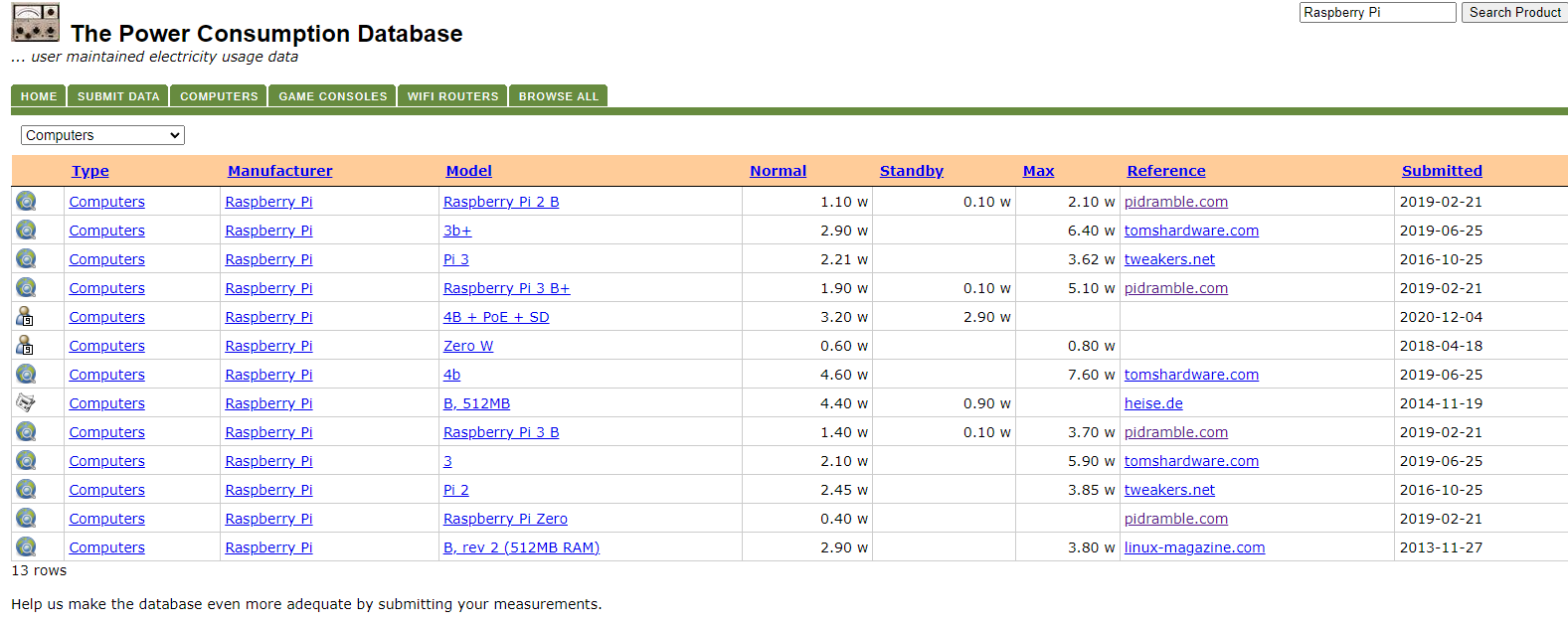This screenshot has width=1568, height=623.
Task: Sort the table by Submitted date
Action: (1441, 171)
